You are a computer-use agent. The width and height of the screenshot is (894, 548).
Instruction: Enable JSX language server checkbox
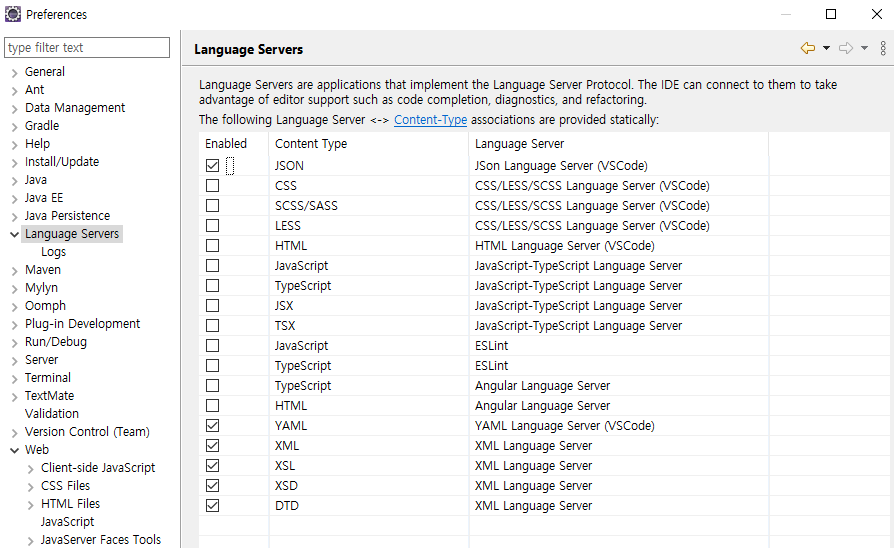coord(213,306)
